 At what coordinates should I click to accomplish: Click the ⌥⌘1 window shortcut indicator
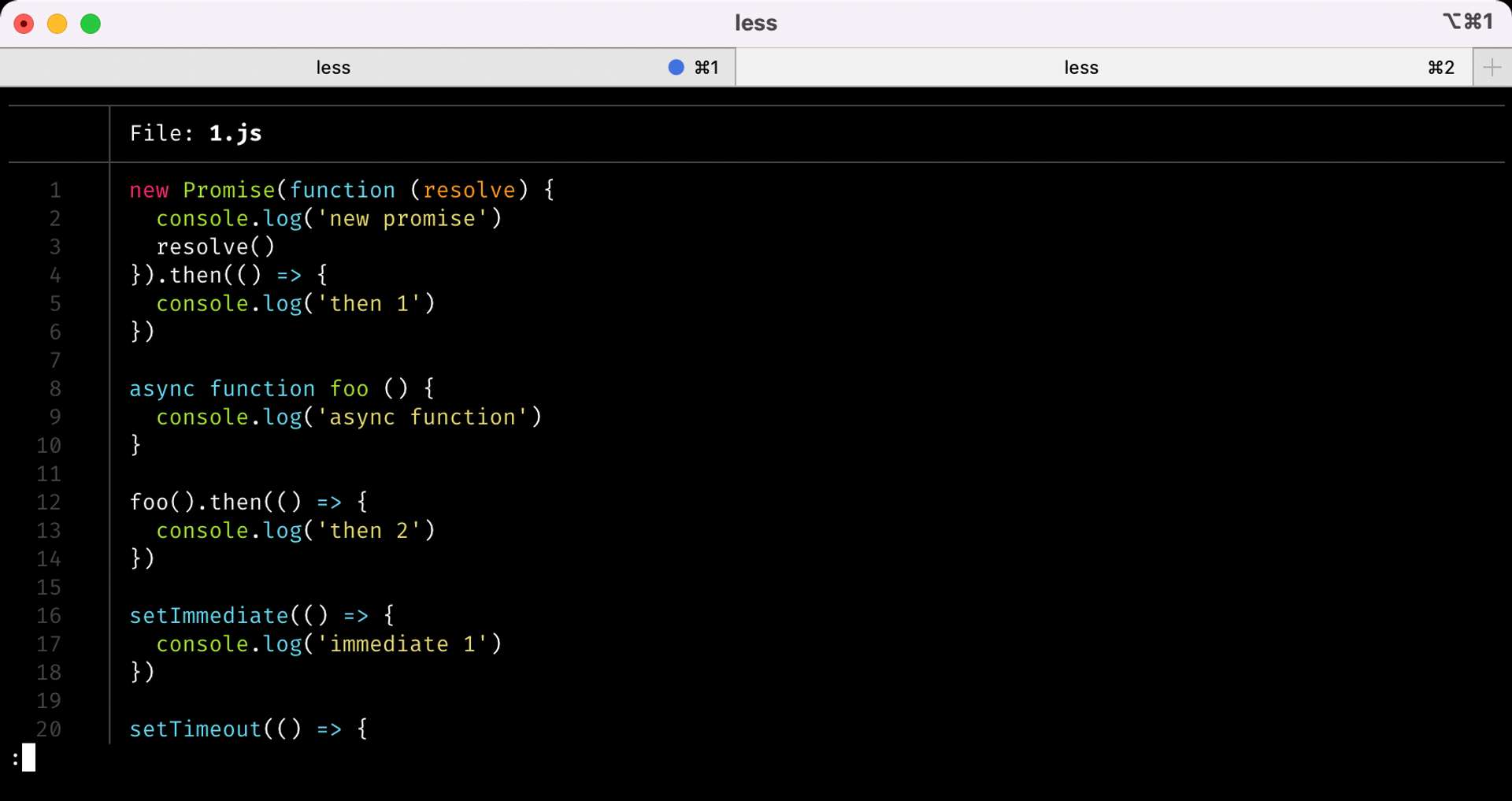click(x=1467, y=22)
